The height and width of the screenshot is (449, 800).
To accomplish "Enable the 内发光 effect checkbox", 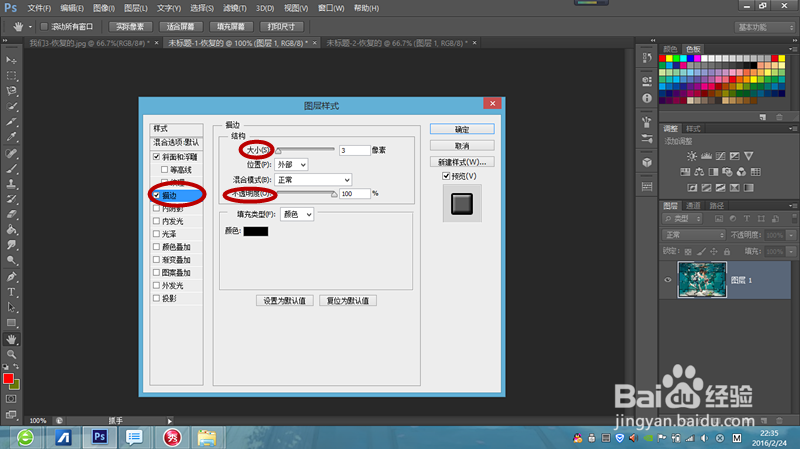I will (x=157, y=221).
